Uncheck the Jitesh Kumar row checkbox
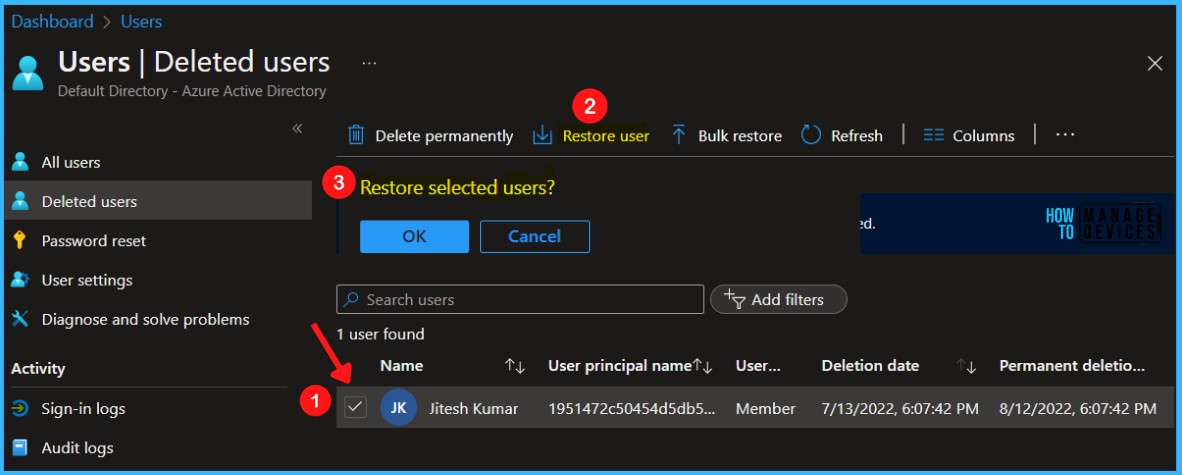Screen dimensions: 1182x475 [x=355, y=408]
